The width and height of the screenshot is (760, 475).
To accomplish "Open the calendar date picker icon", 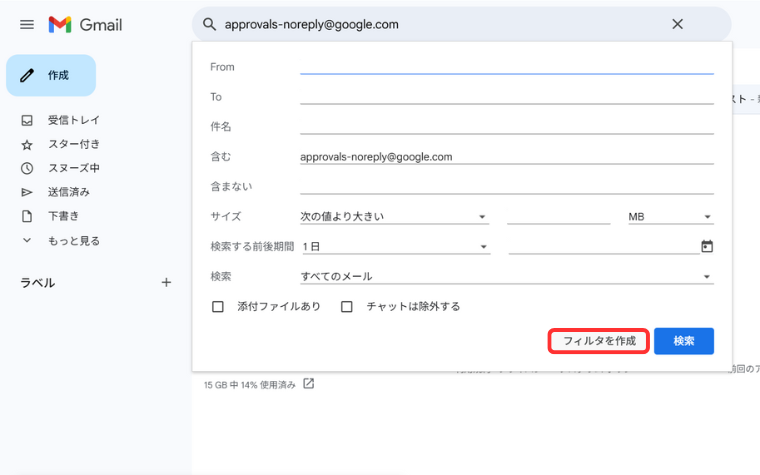I will [707, 246].
